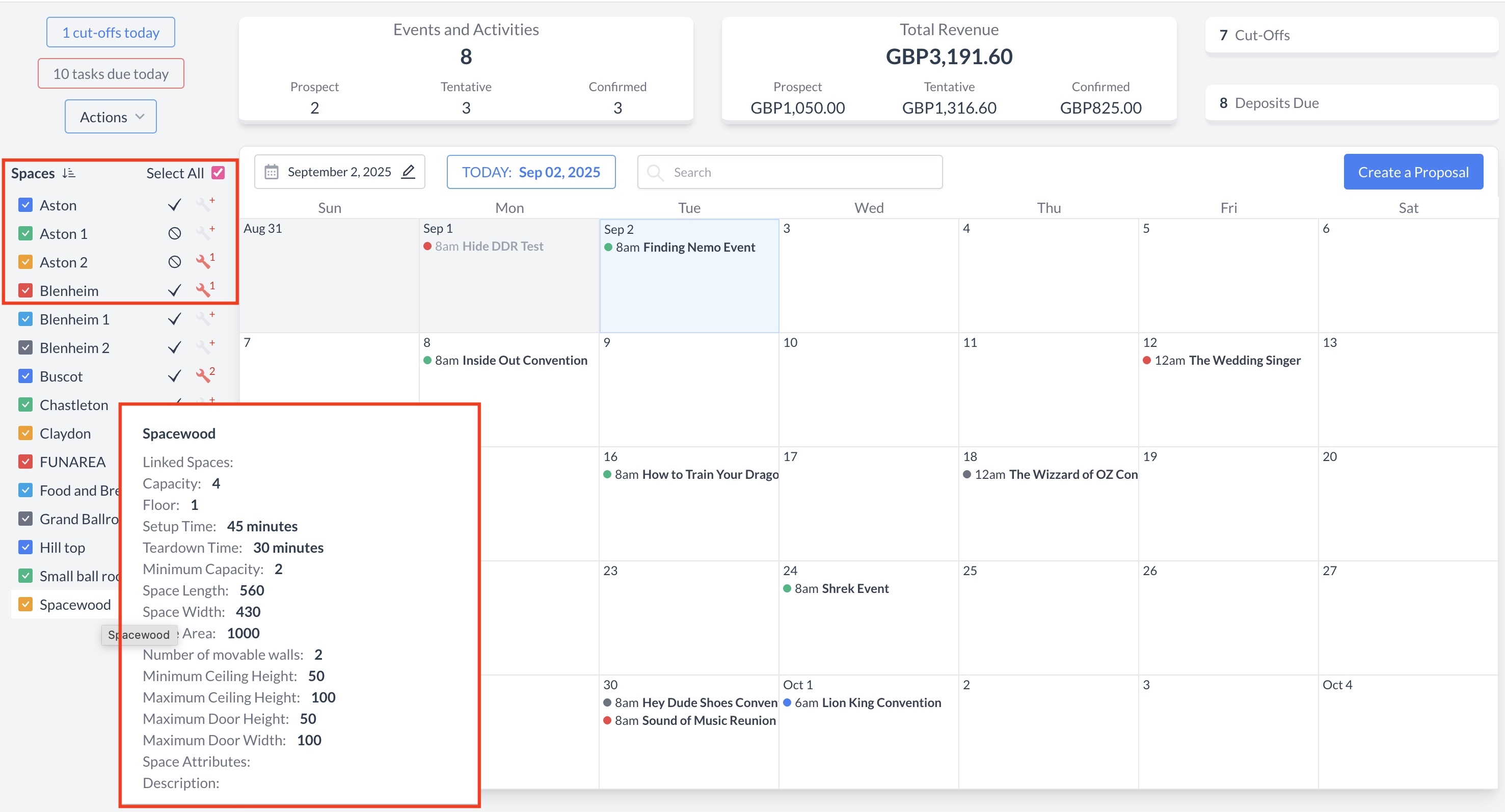Uncheck the Aston 2 space checkbox
Image resolution: width=1505 pixels, height=812 pixels.
coord(25,262)
